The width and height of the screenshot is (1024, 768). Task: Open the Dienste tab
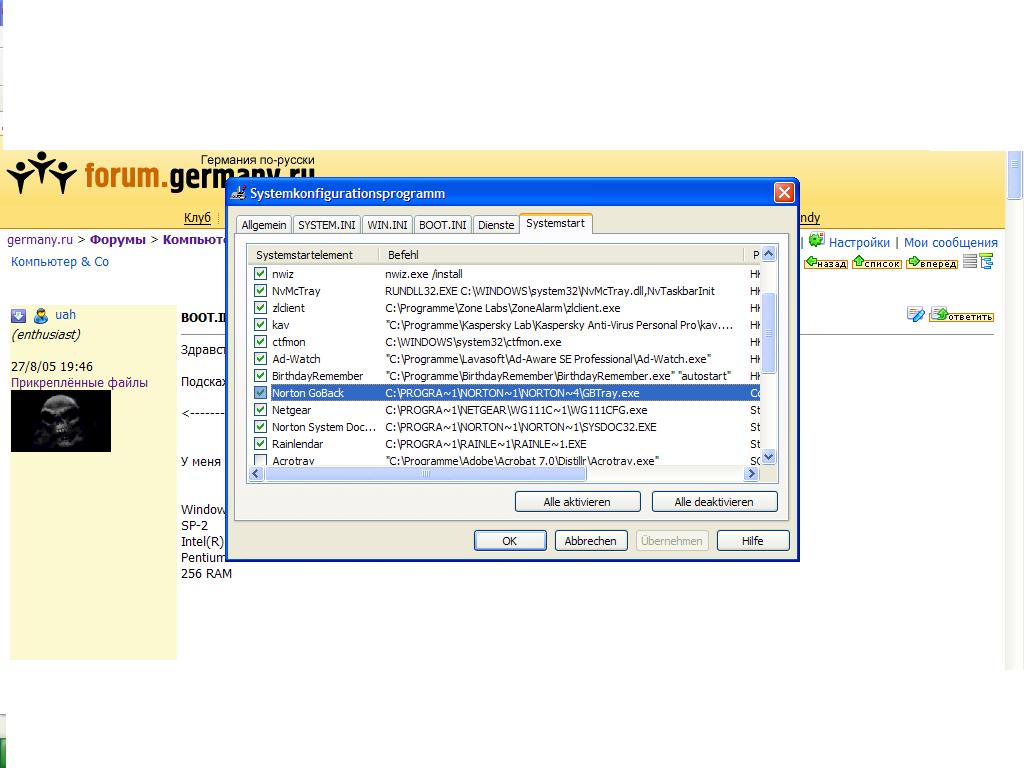point(496,225)
